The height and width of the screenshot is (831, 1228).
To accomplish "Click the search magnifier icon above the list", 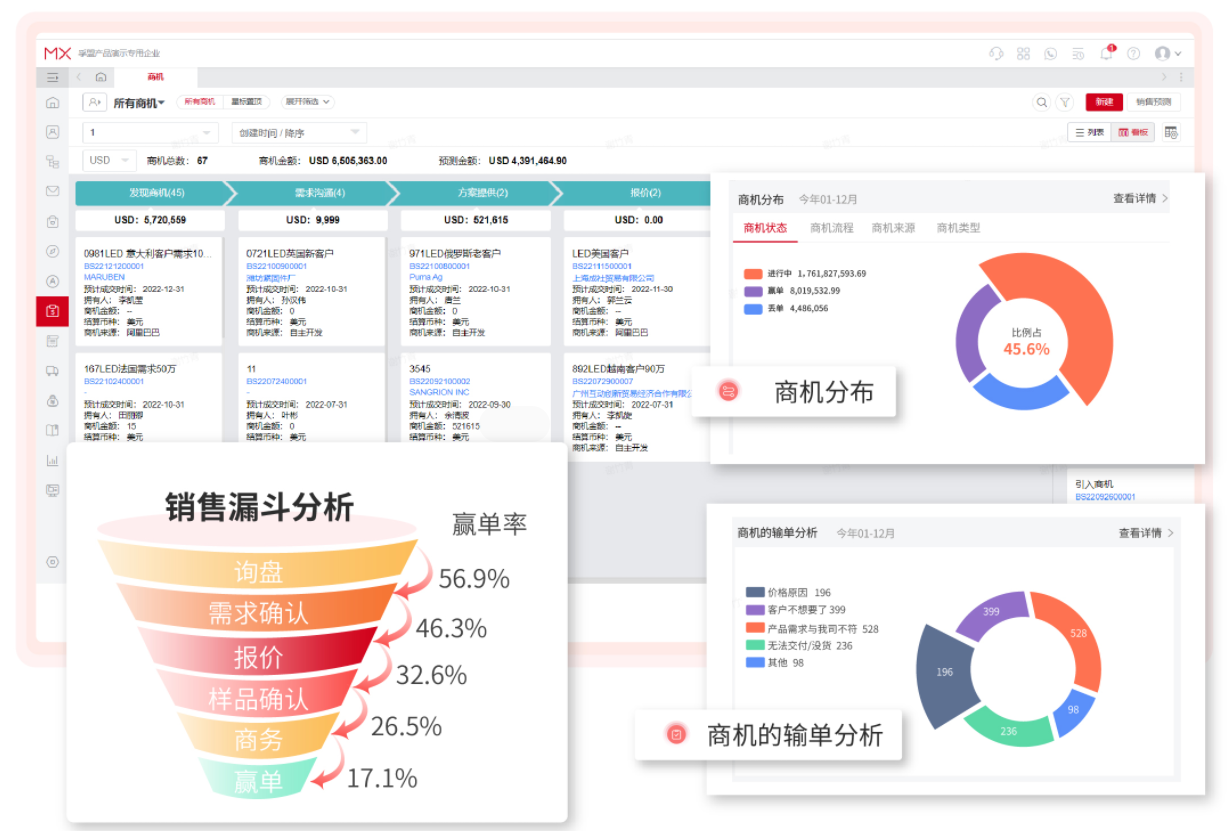I will (x=1041, y=103).
